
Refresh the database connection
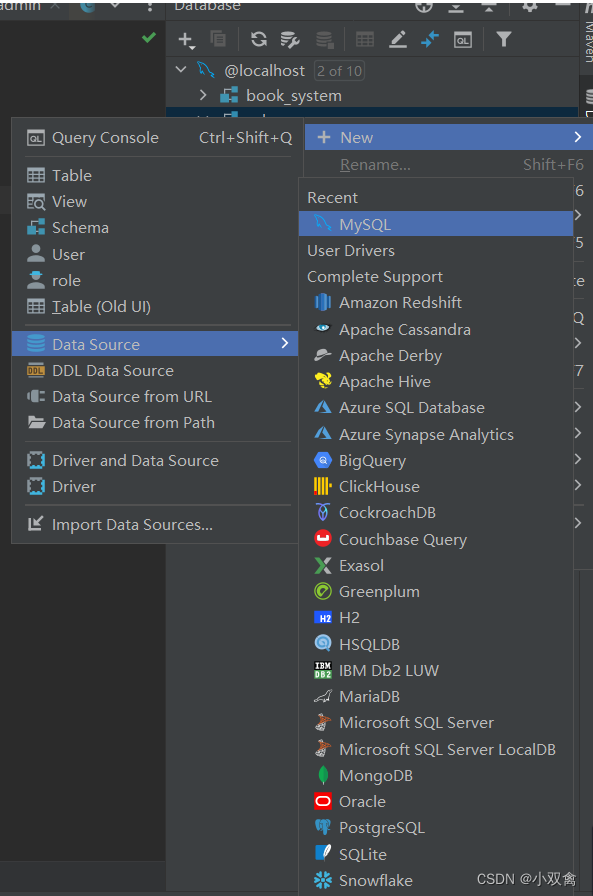258,40
